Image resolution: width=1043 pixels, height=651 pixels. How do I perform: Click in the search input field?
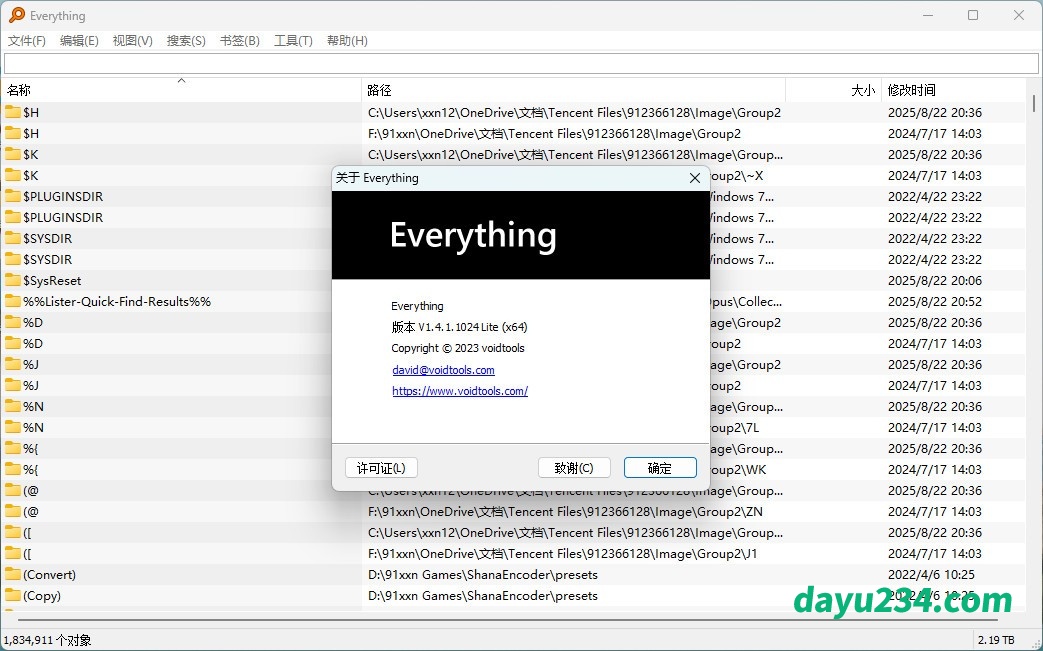point(520,64)
